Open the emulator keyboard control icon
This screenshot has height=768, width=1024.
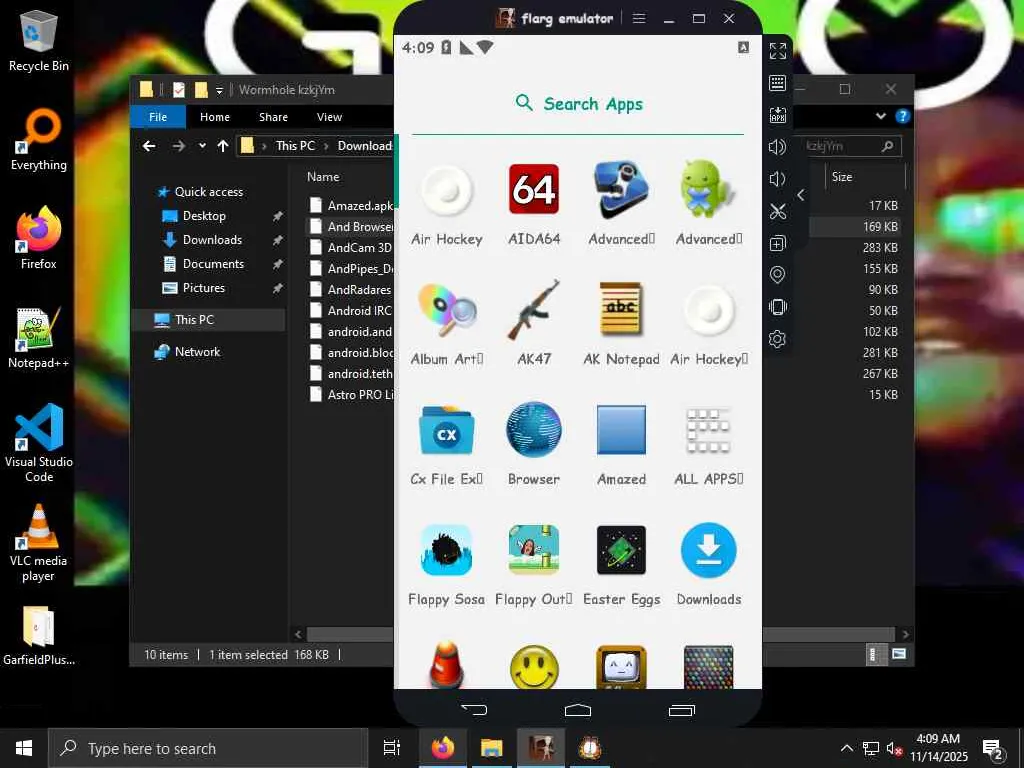point(777,83)
